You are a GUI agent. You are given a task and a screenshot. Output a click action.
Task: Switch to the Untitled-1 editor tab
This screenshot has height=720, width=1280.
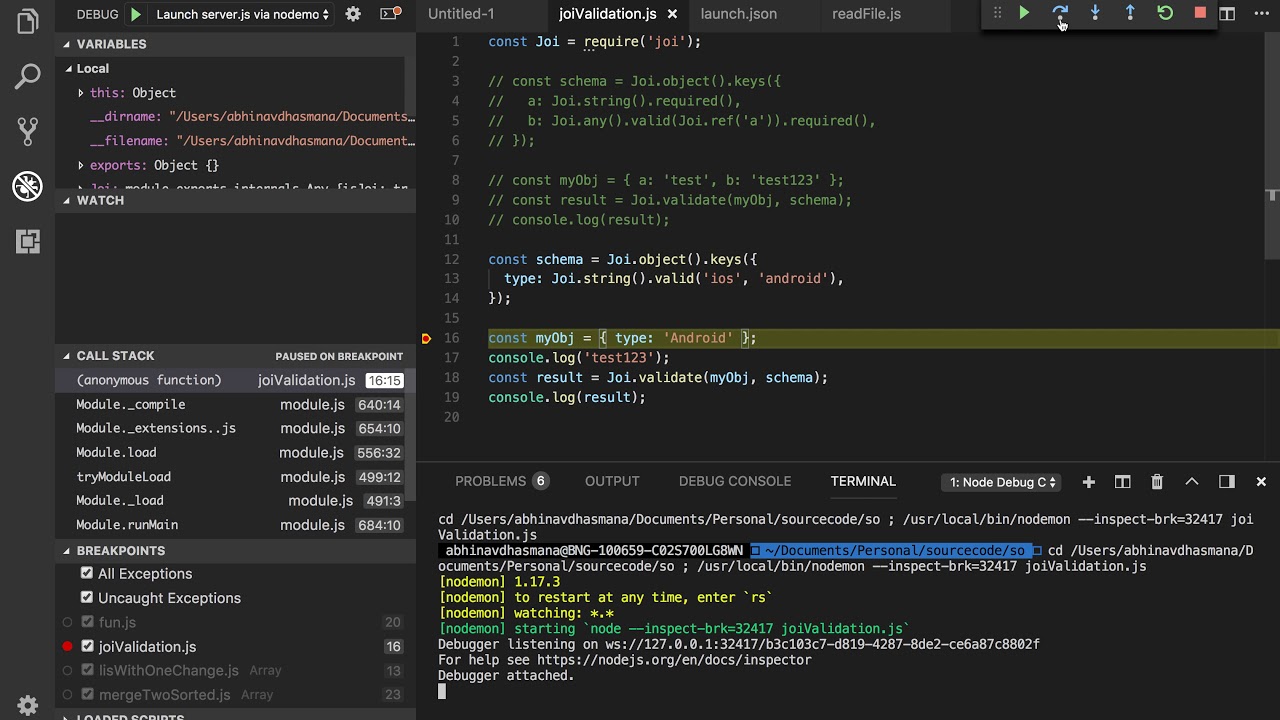pos(461,14)
